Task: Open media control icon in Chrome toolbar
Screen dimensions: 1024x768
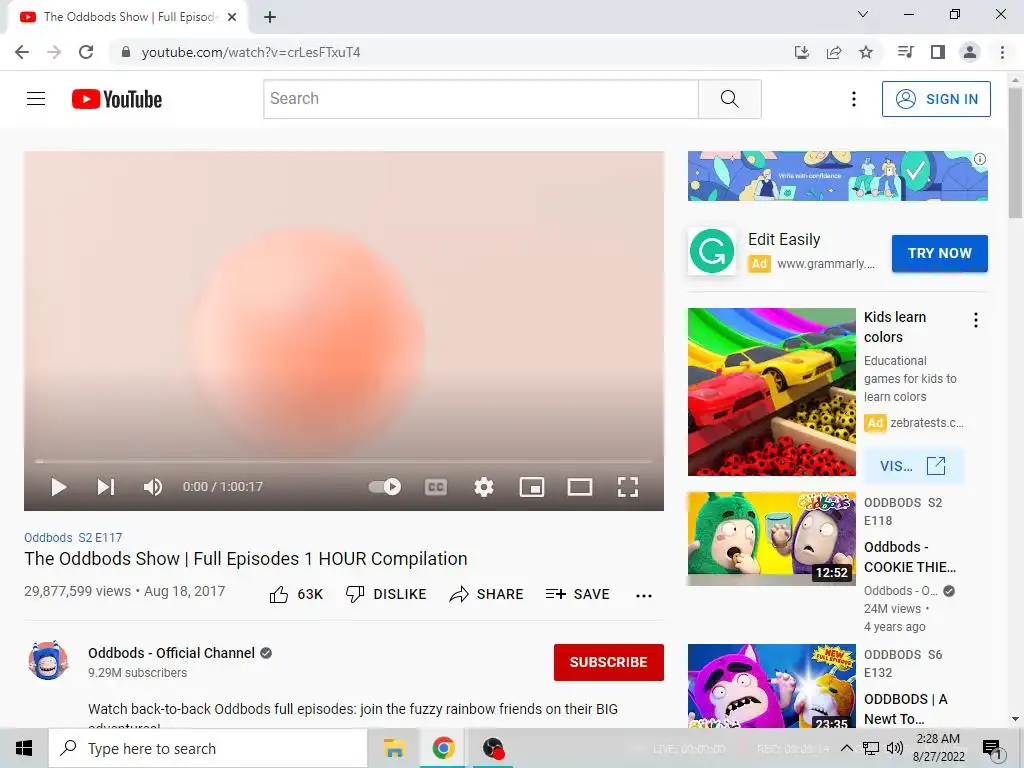Action: coord(906,52)
